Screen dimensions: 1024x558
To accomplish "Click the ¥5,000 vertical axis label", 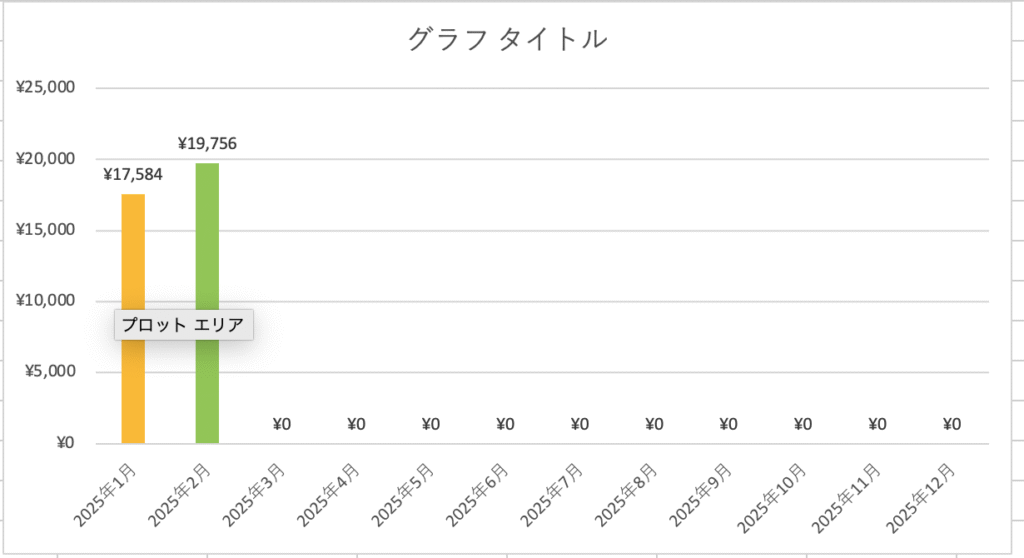I will (50, 371).
